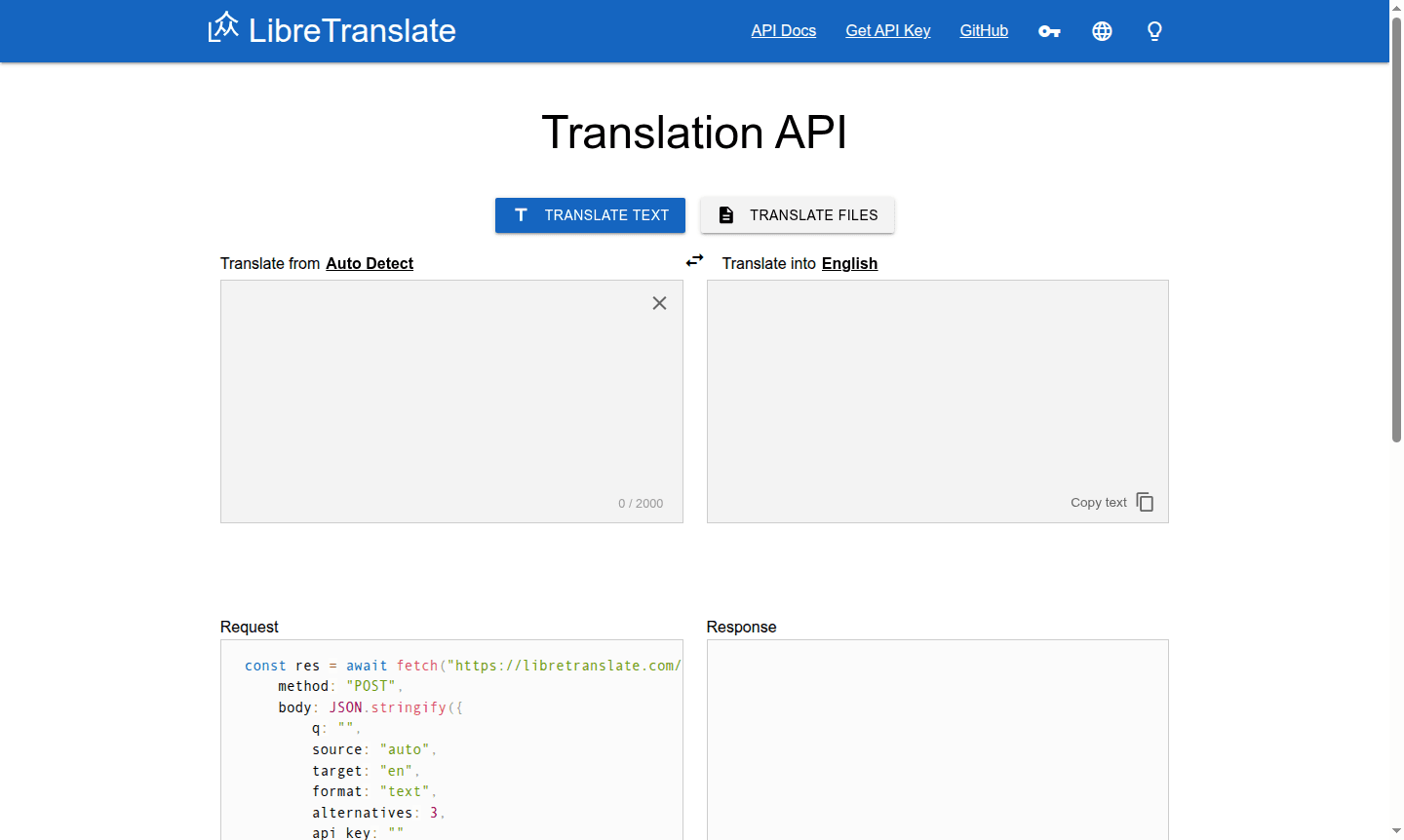Screen dimensions: 1404x840
Task: Select the Translate Text tab
Action: point(590,214)
